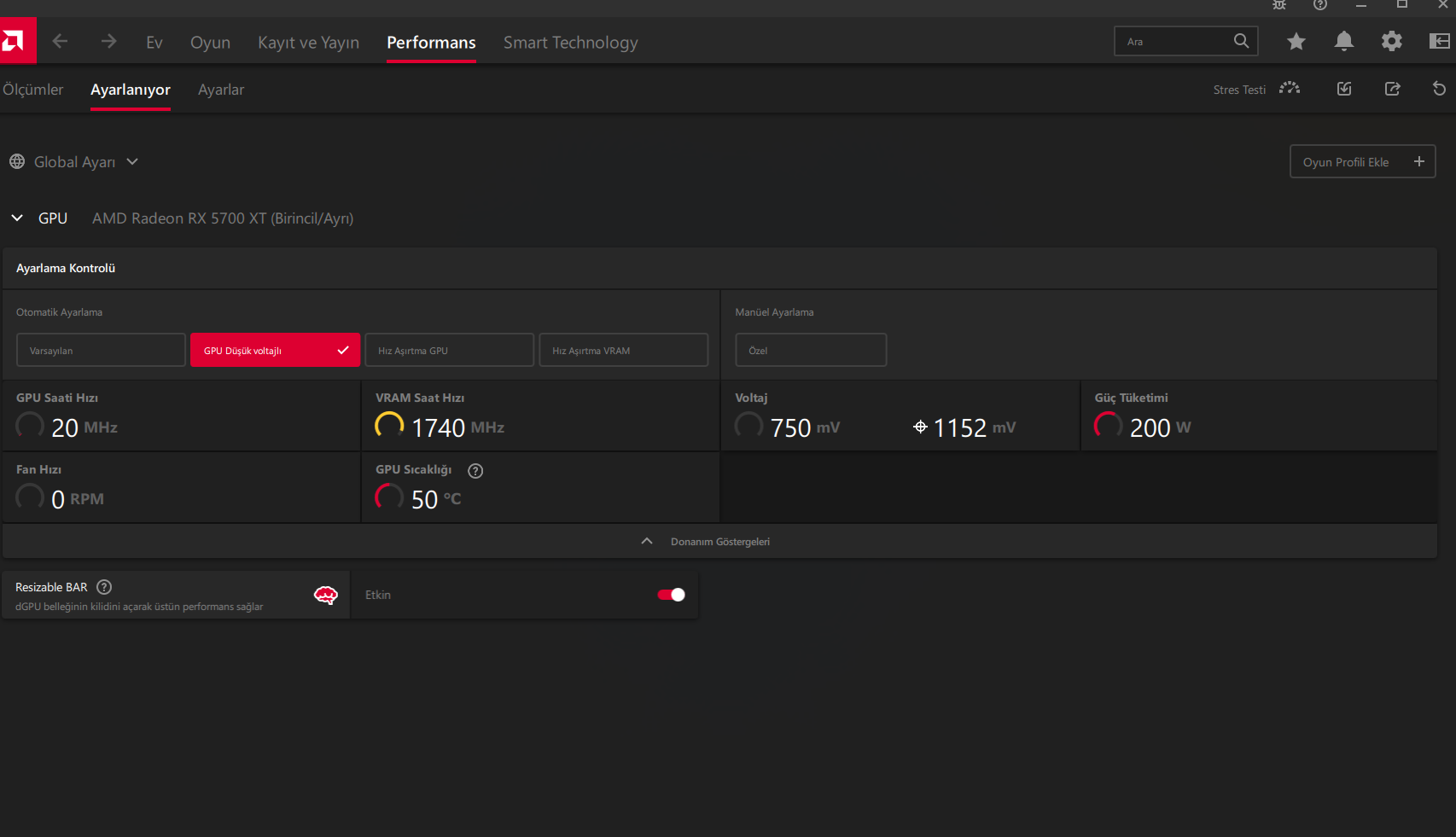Click the Manüel Ayarlama label

point(774,312)
